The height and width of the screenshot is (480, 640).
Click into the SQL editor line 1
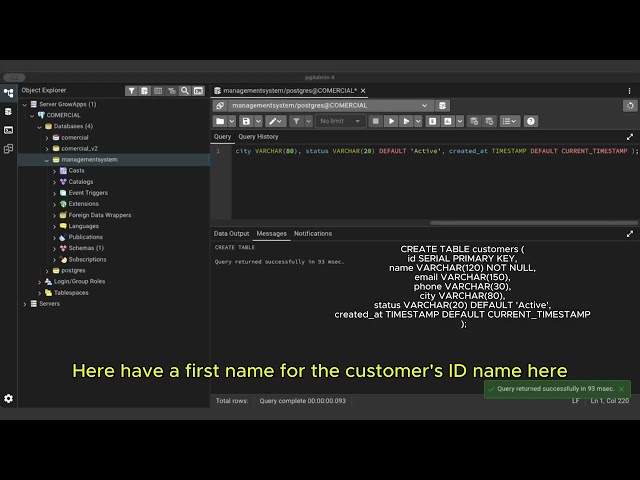click(436, 151)
